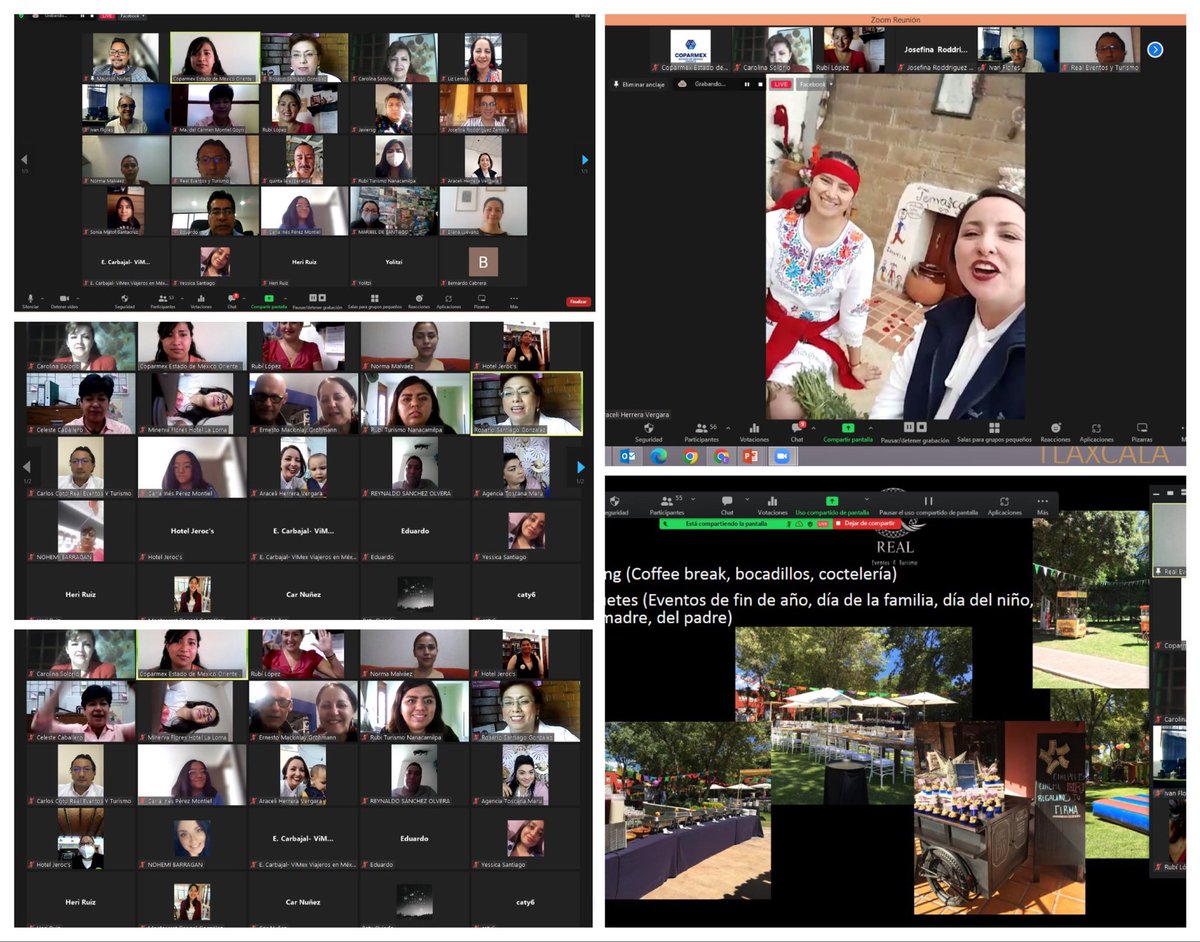This screenshot has width=1200, height=942.
Task: Open Participantes 56 in top-right Zoom window
Action: point(702,432)
